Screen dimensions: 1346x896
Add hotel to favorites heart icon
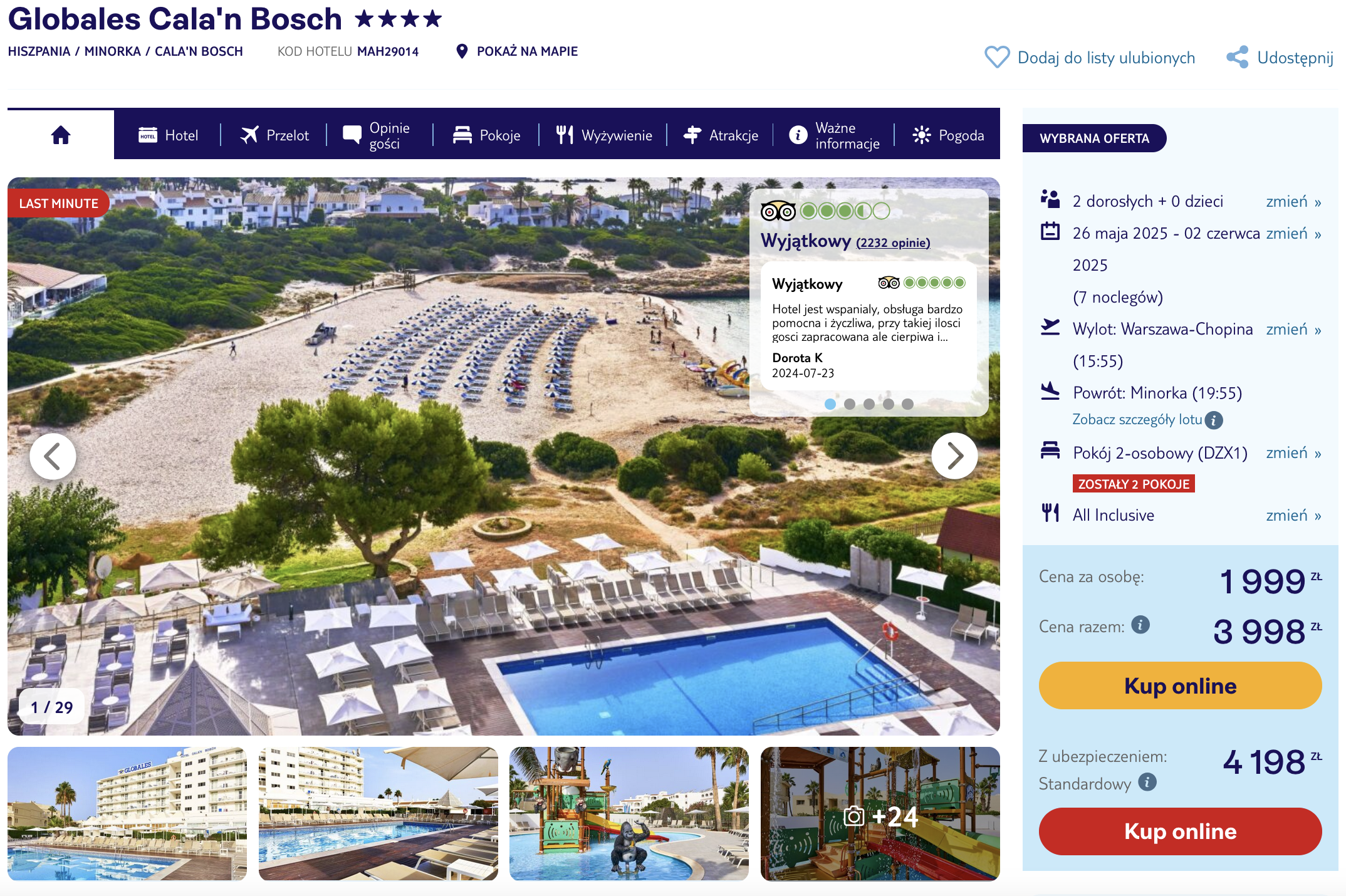(996, 57)
